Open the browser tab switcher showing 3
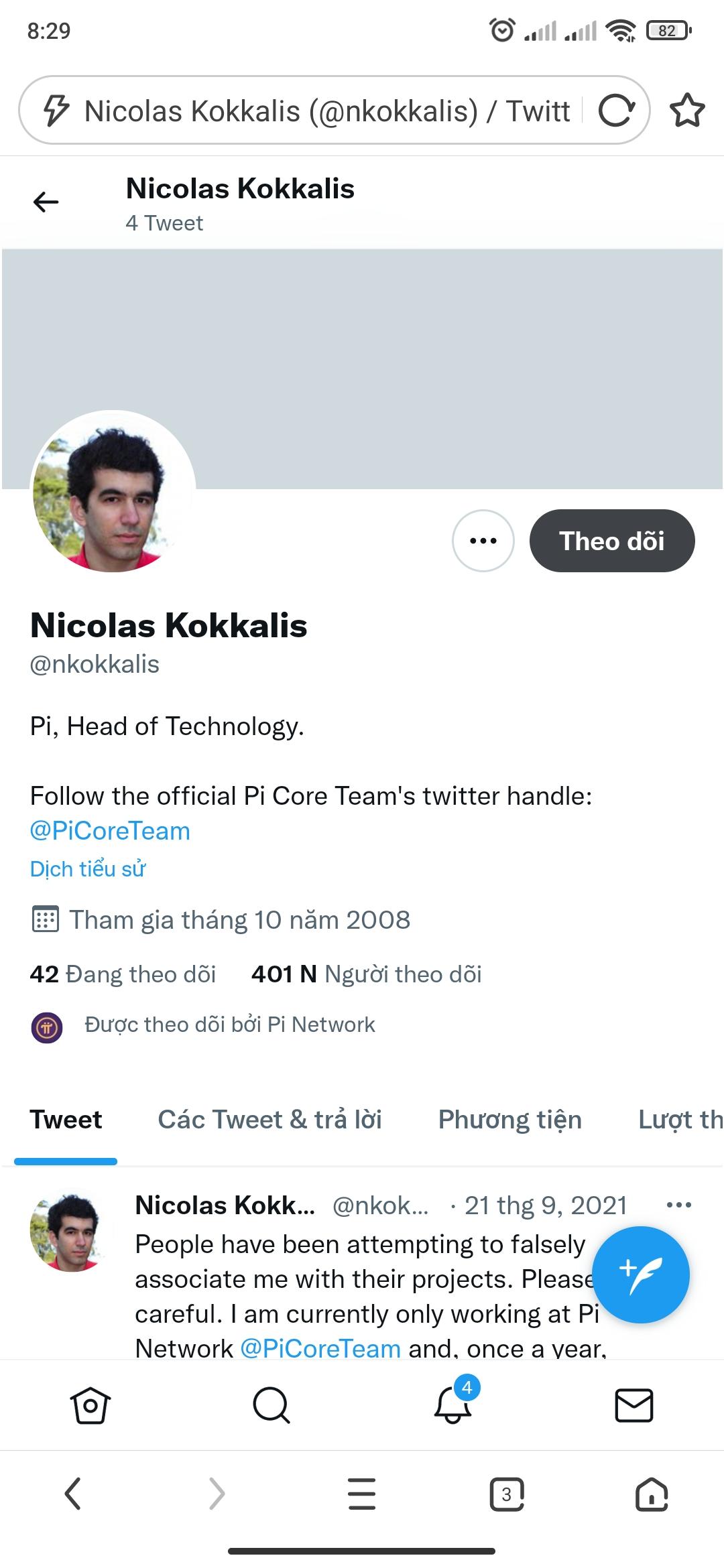Viewport: 724px width, 1568px height. 507,1494
